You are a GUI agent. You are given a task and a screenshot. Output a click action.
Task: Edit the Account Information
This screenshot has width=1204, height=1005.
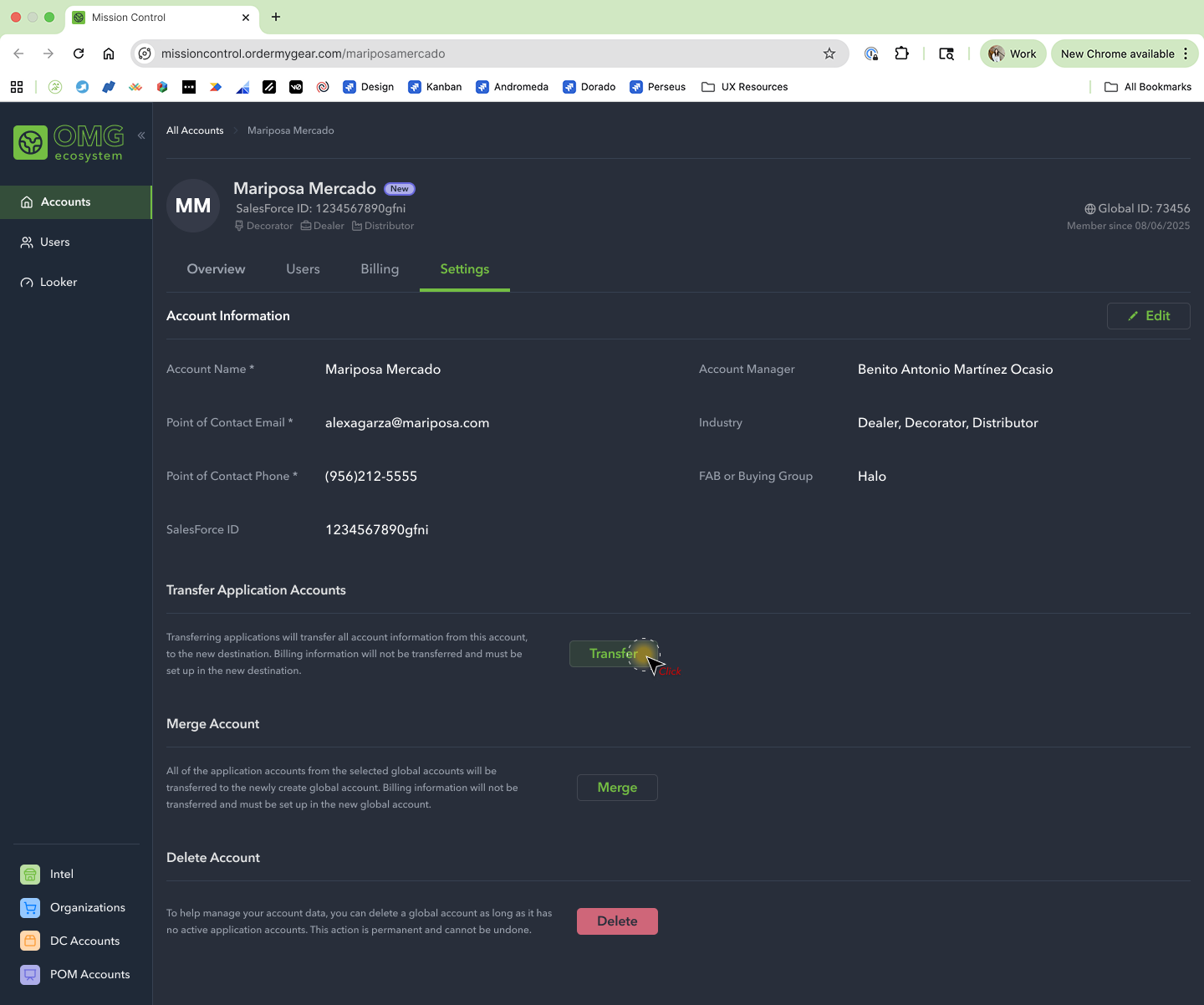(x=1148, y=316)
